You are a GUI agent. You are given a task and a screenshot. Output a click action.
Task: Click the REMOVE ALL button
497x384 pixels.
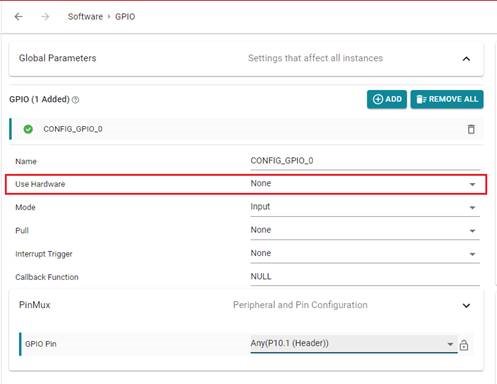tap(447, 99)
